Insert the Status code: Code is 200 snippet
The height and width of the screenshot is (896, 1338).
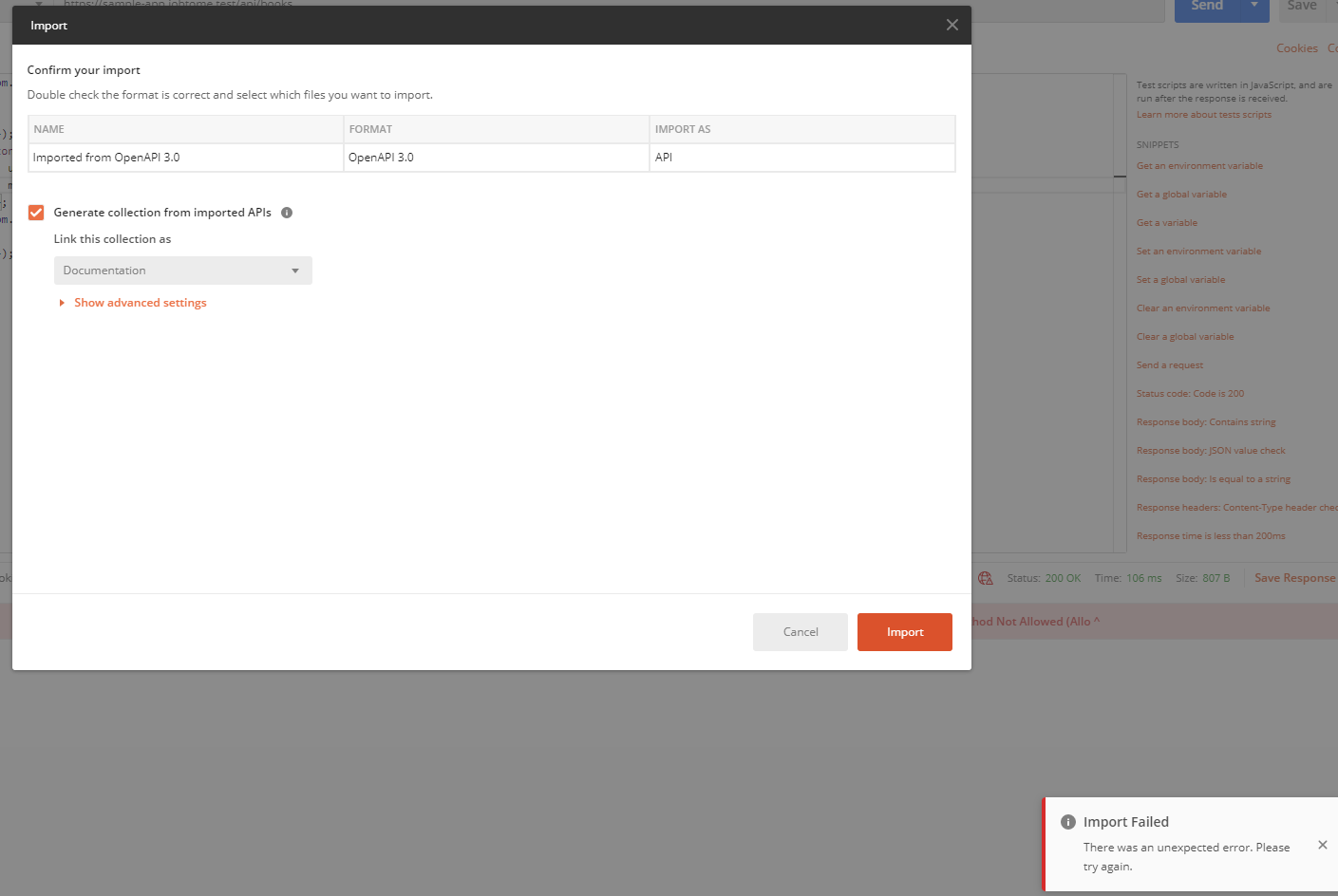1190,393
